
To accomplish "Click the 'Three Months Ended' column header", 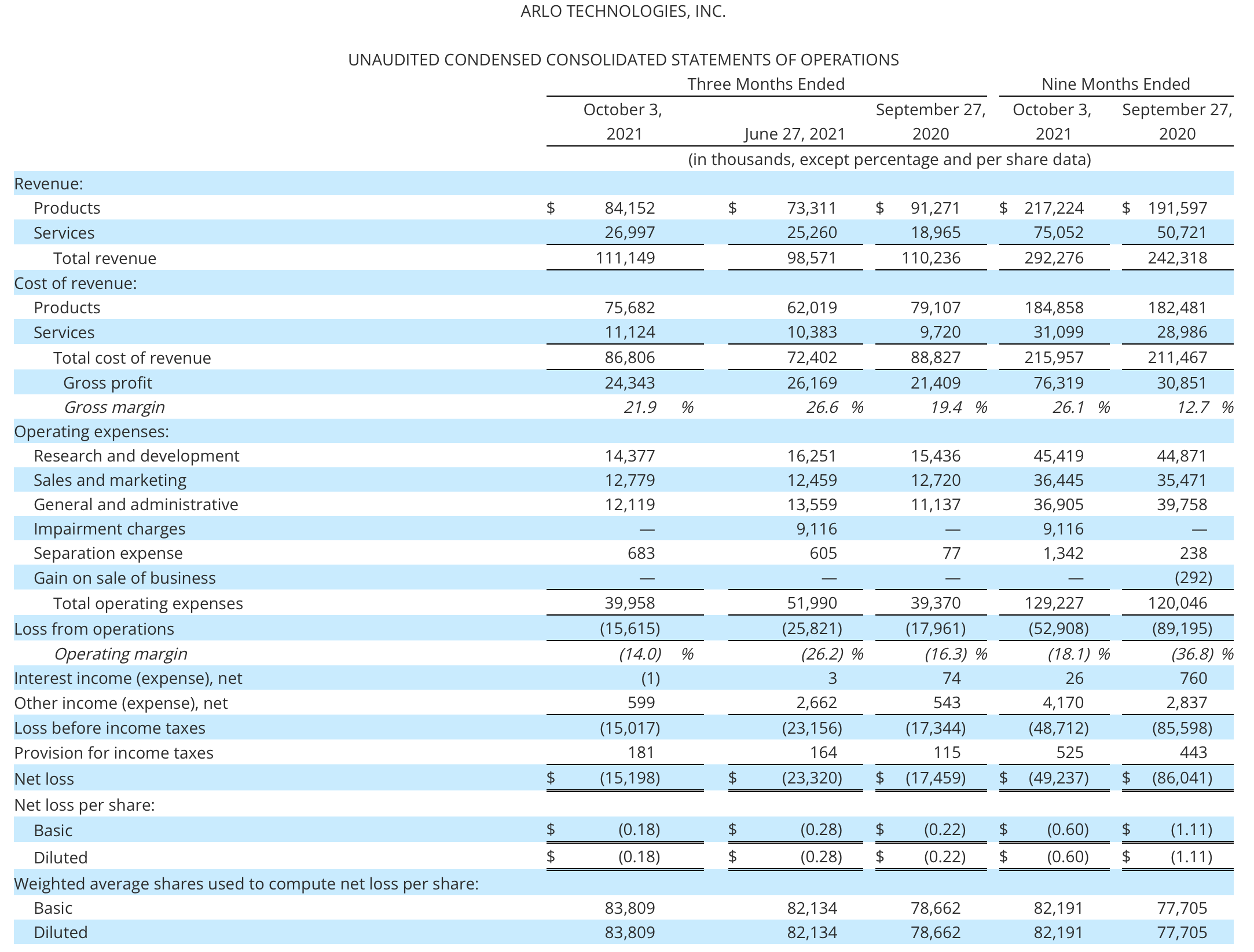I will (766, 84).
